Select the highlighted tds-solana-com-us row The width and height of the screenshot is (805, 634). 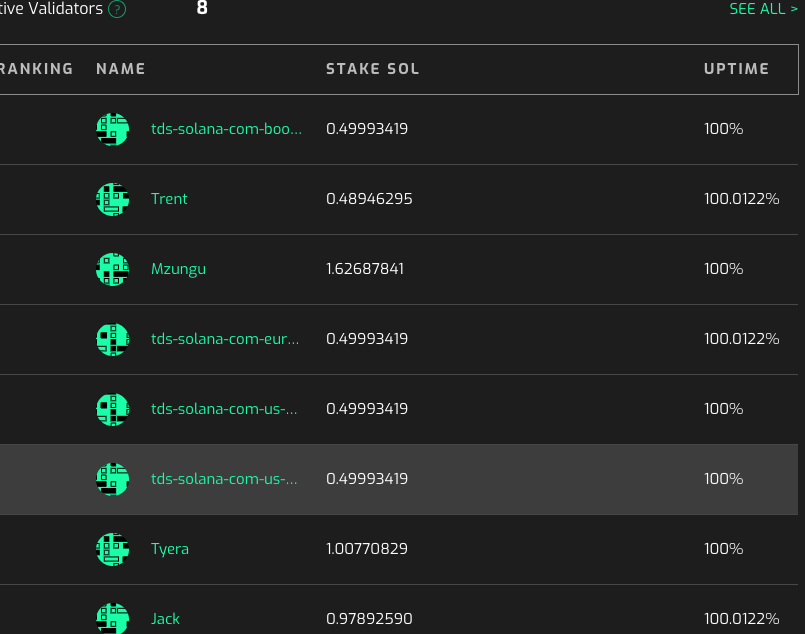pos(400,479)
